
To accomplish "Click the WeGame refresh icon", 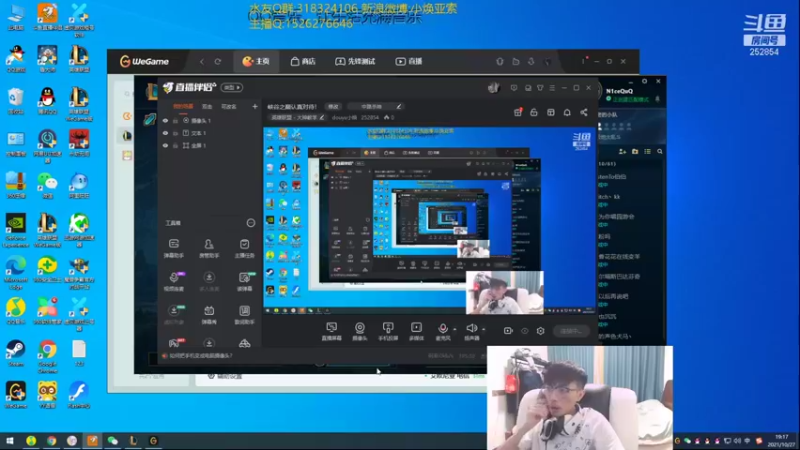I will 218,61.
